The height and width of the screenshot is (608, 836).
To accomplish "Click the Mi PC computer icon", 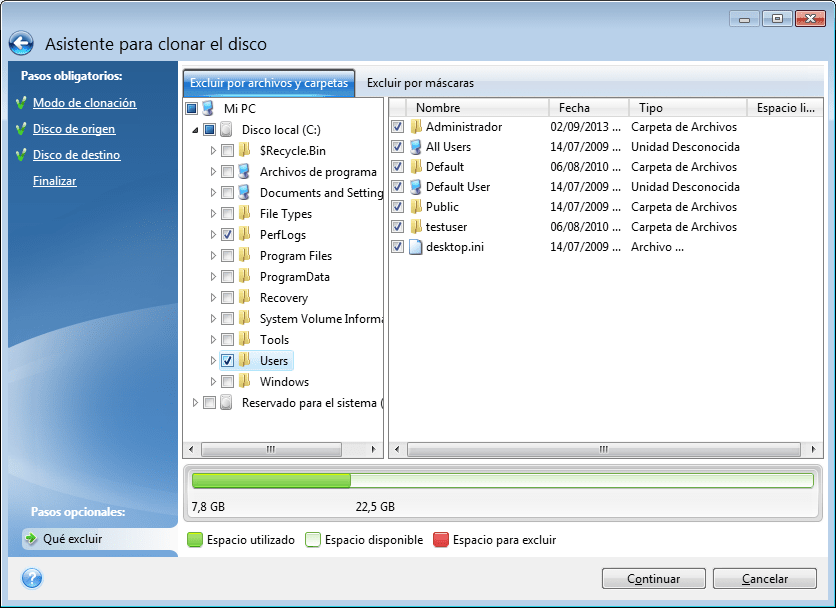I will (209, 108).
